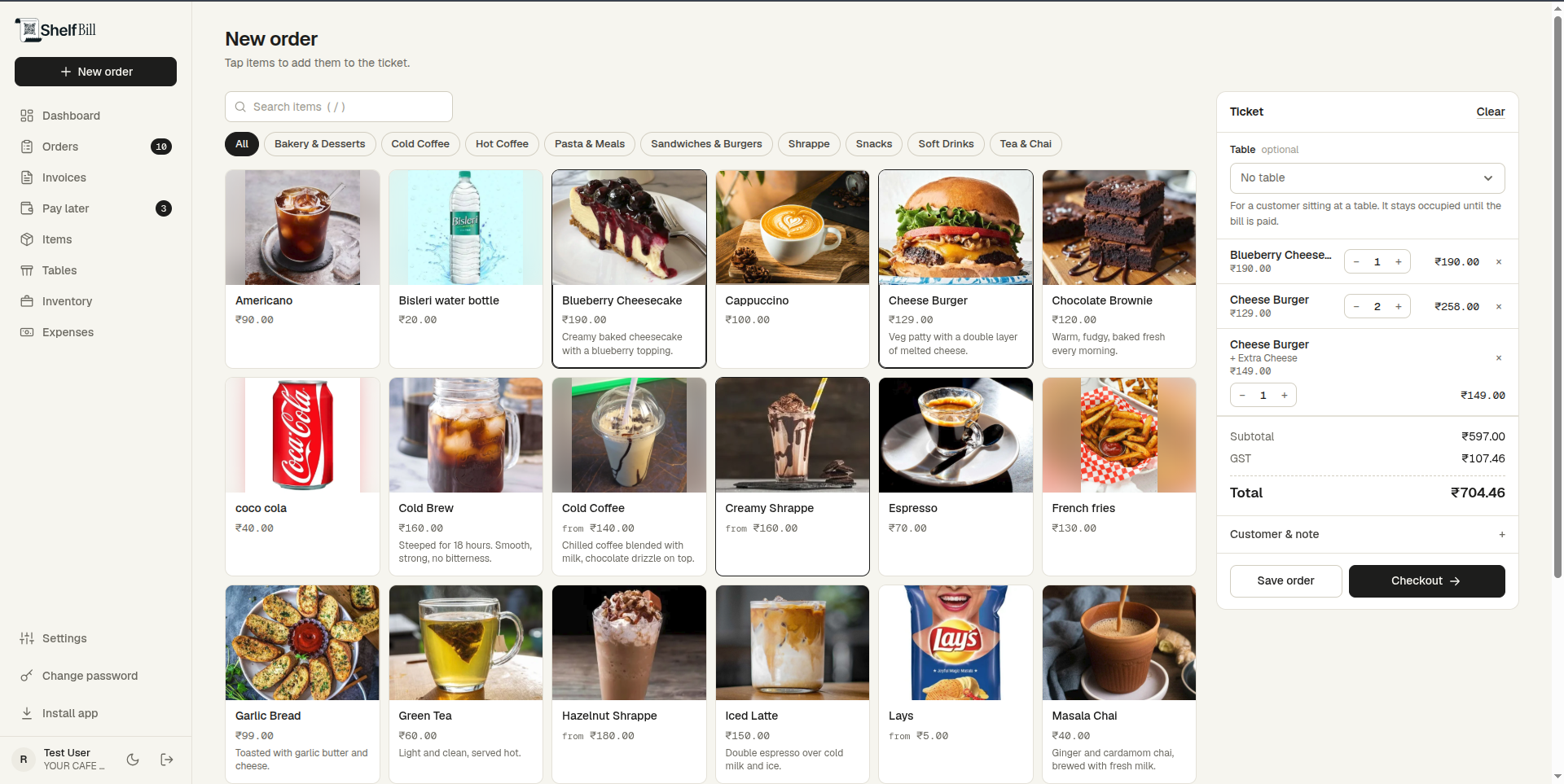Toggle dark mode moon icon
1564x784 pixels.
click(x=133, y=760)
